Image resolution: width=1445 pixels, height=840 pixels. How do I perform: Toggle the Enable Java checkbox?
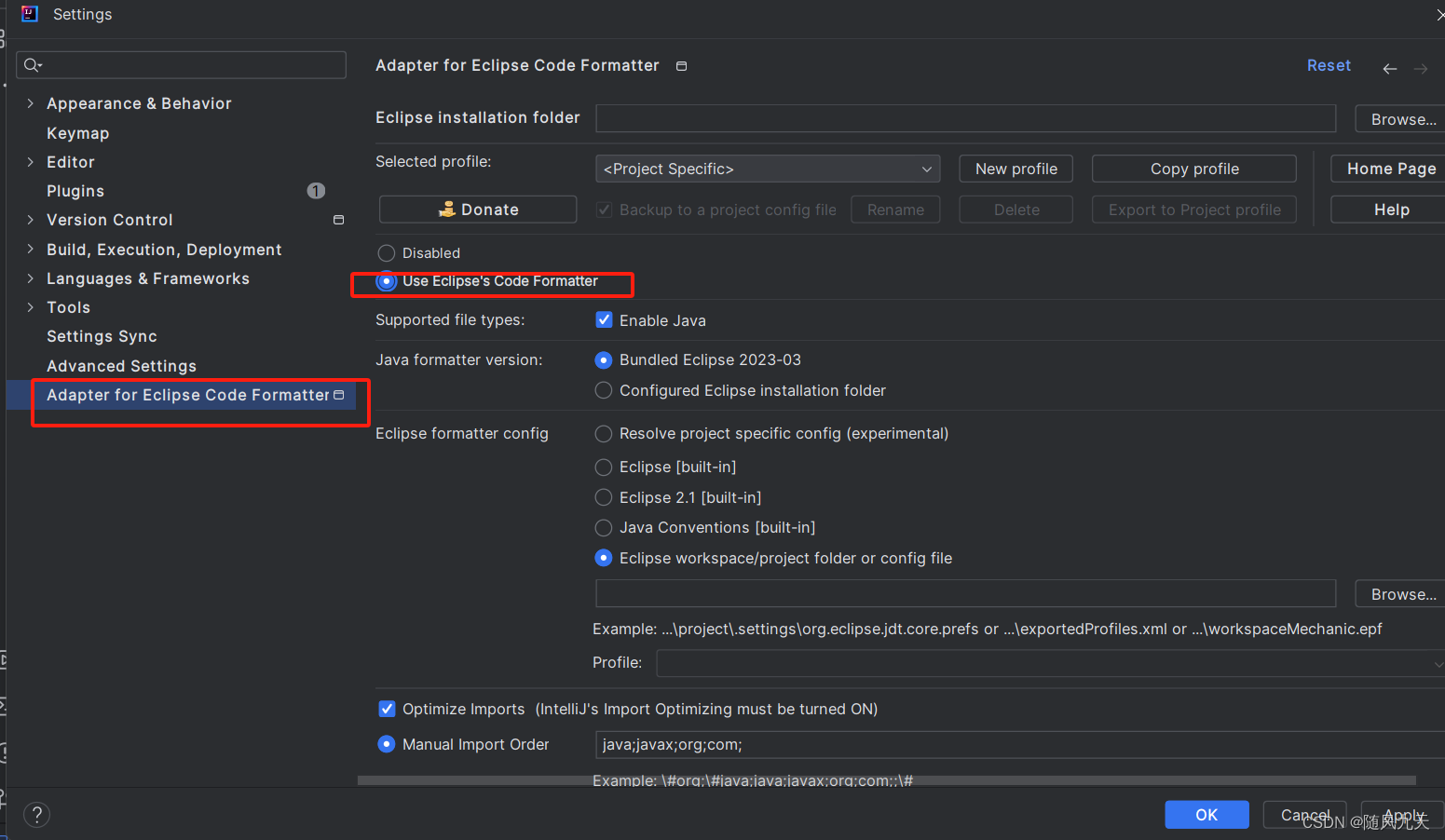pyautogui.click(x=604, y=320)
